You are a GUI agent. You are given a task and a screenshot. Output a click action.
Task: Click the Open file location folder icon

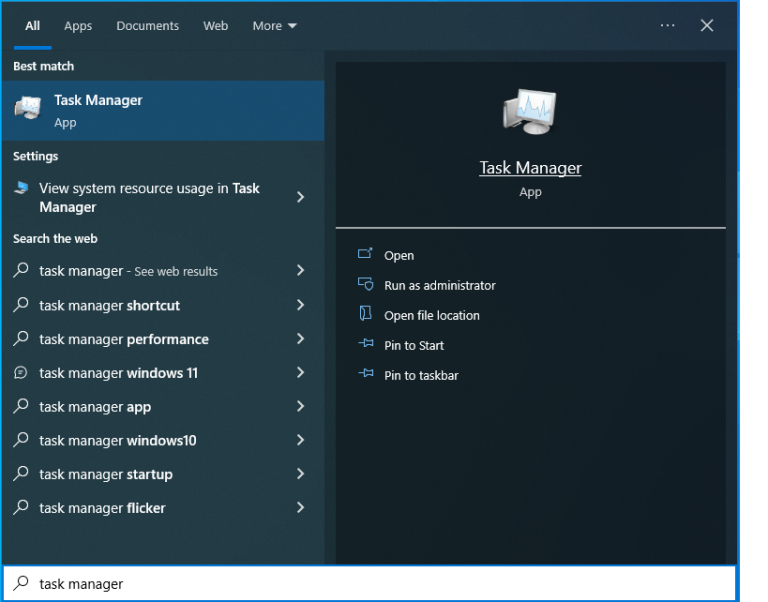[365, 313]
